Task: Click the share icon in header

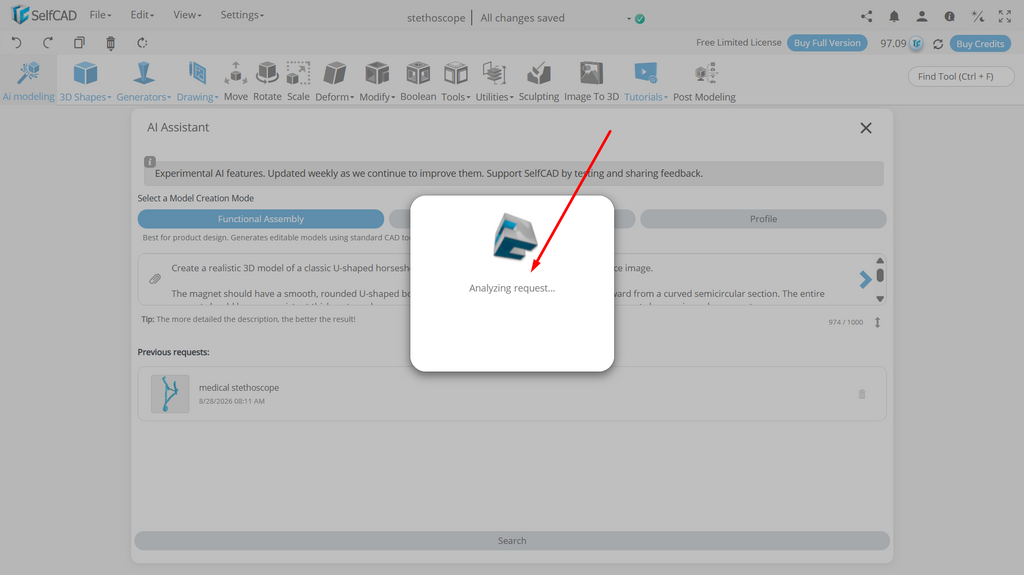Action: 866,17
